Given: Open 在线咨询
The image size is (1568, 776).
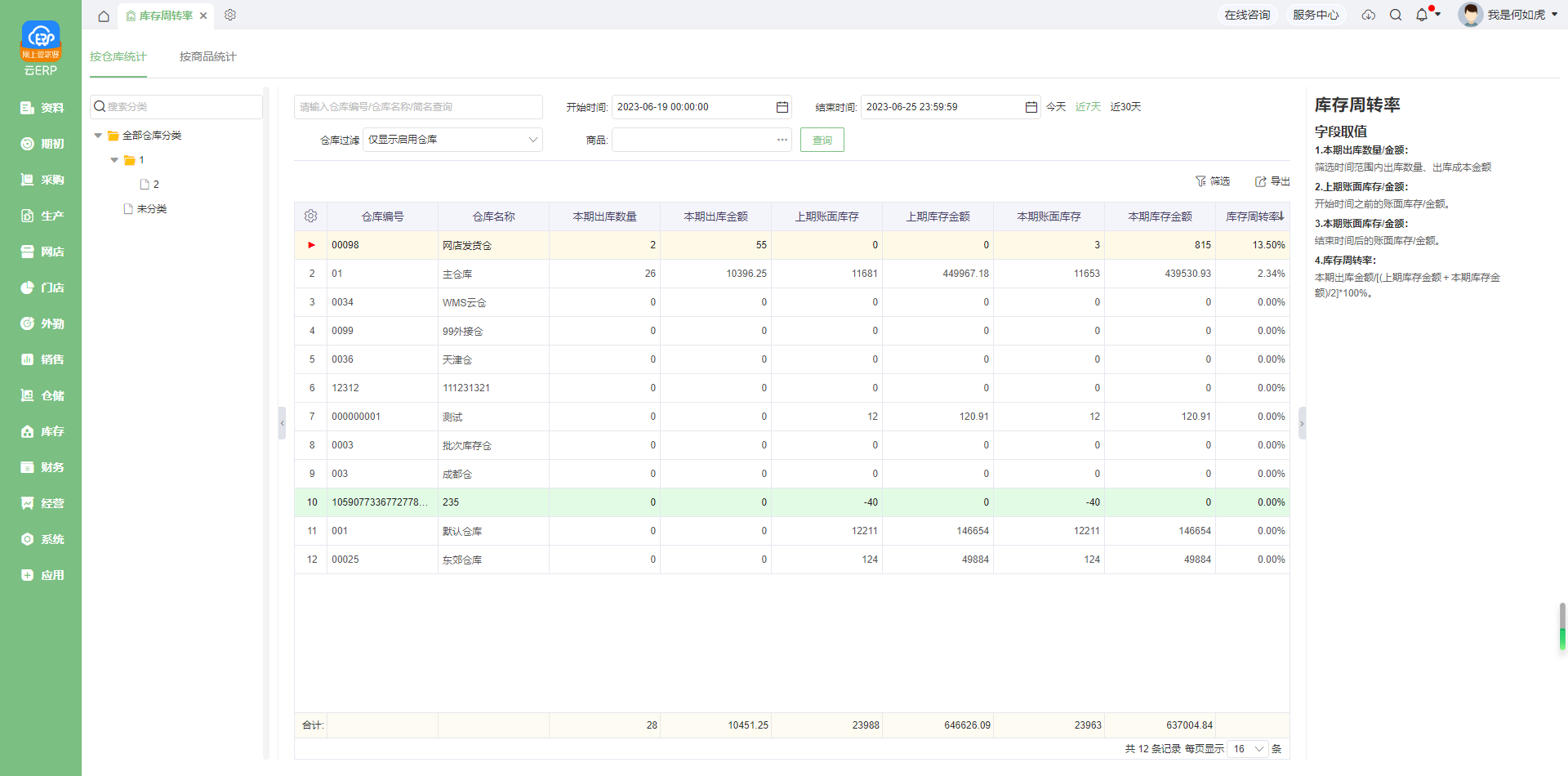Looking at the screenshot, I should (1247, 15).
